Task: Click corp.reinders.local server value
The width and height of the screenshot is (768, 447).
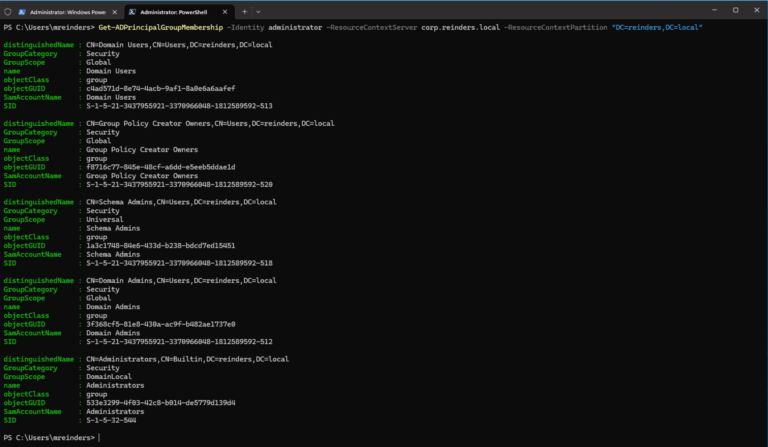Action: [x=460, y=27]
